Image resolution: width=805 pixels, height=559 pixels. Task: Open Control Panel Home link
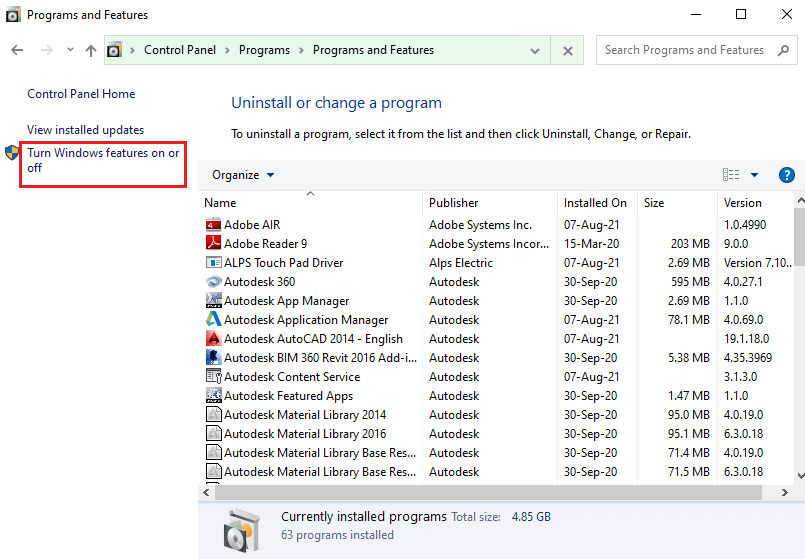click(81, 94)
